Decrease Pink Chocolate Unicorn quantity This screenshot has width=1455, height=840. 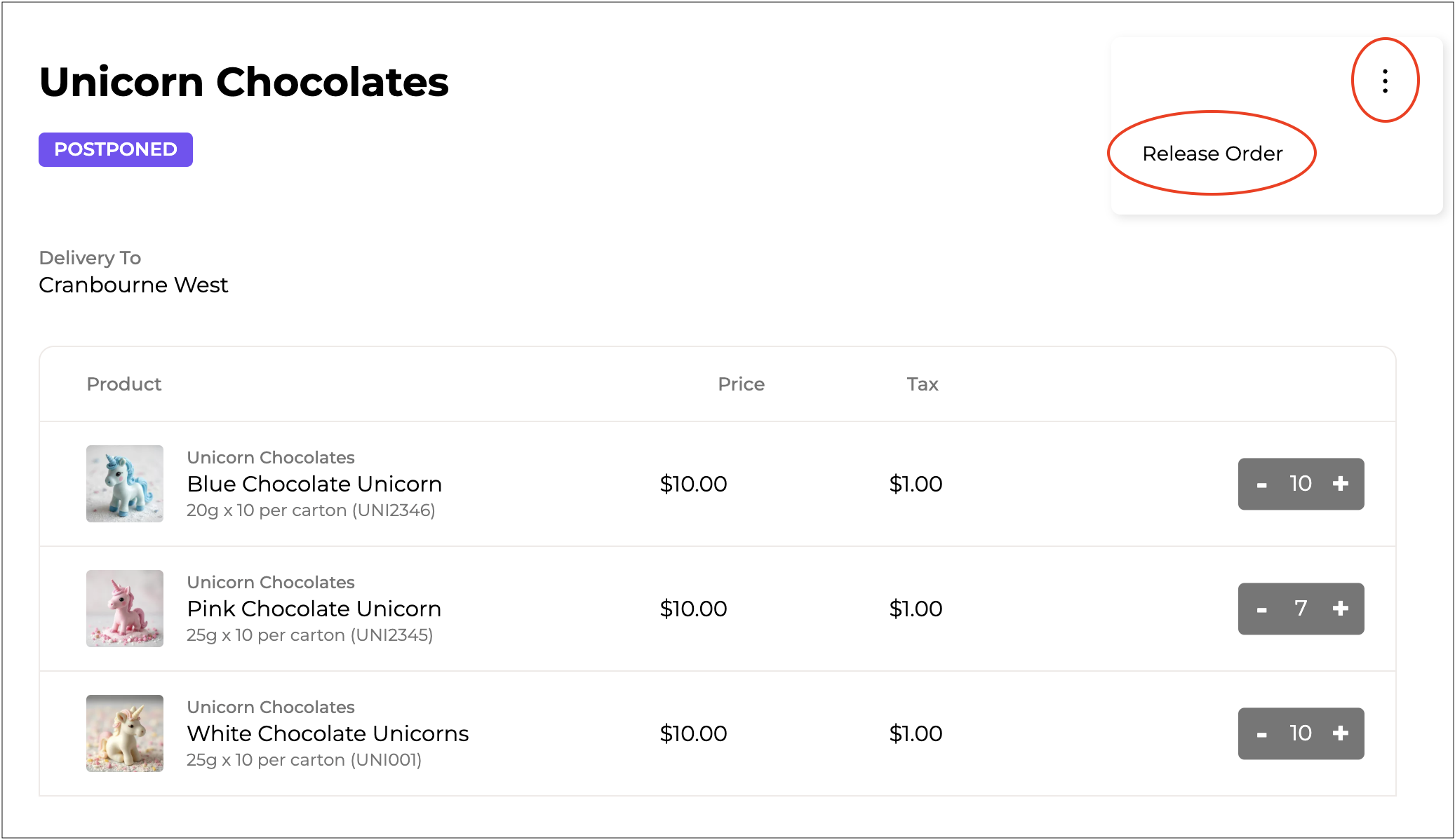(1261, 609)
